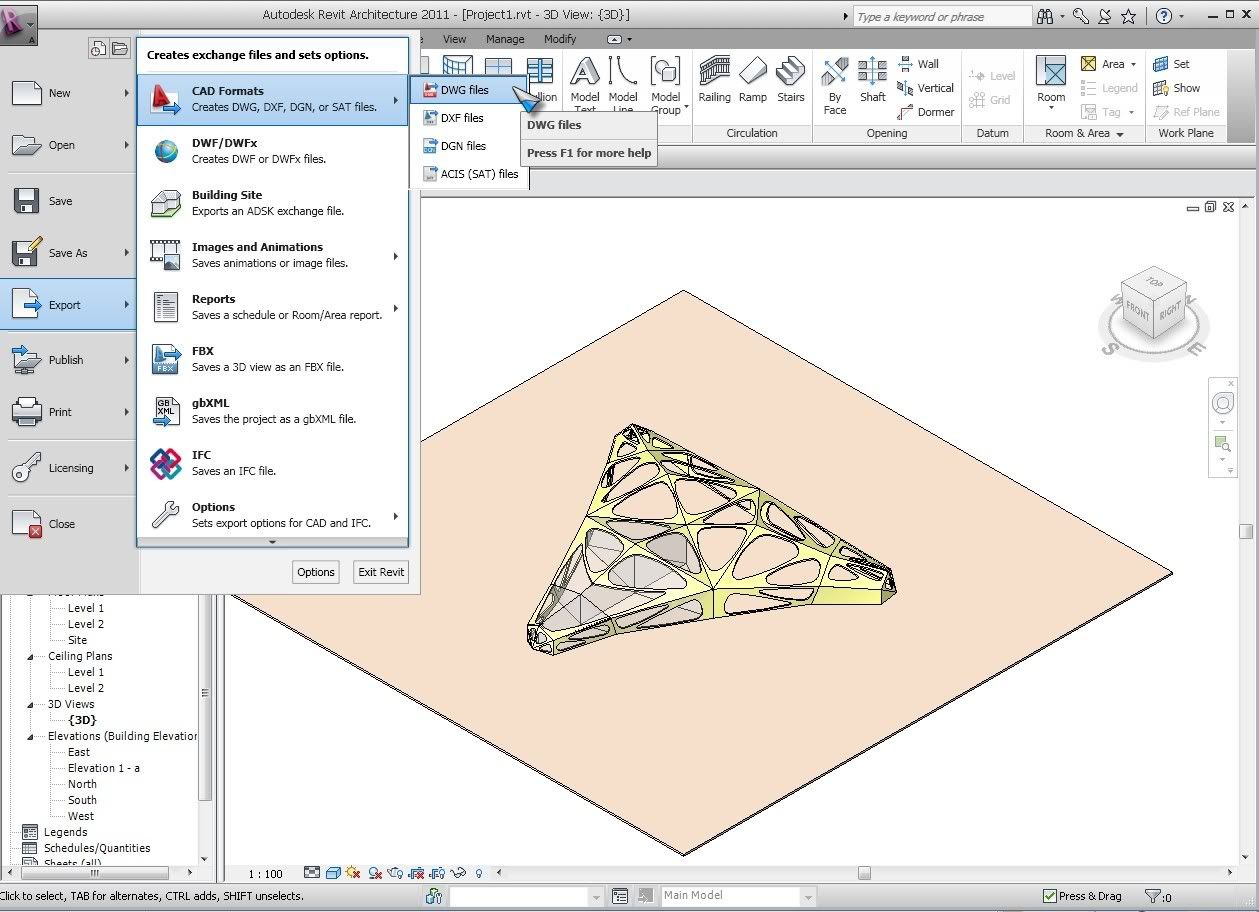
Task: Select the Model Line tool
Action: click(x=623, y=84)
